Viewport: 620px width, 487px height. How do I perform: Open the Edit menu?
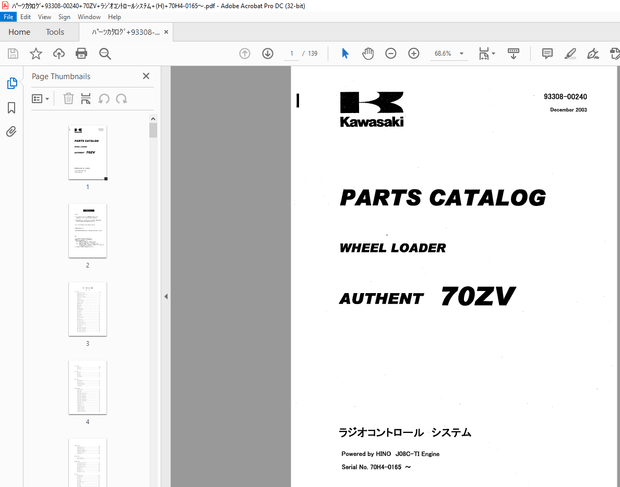tap(25, 17)
